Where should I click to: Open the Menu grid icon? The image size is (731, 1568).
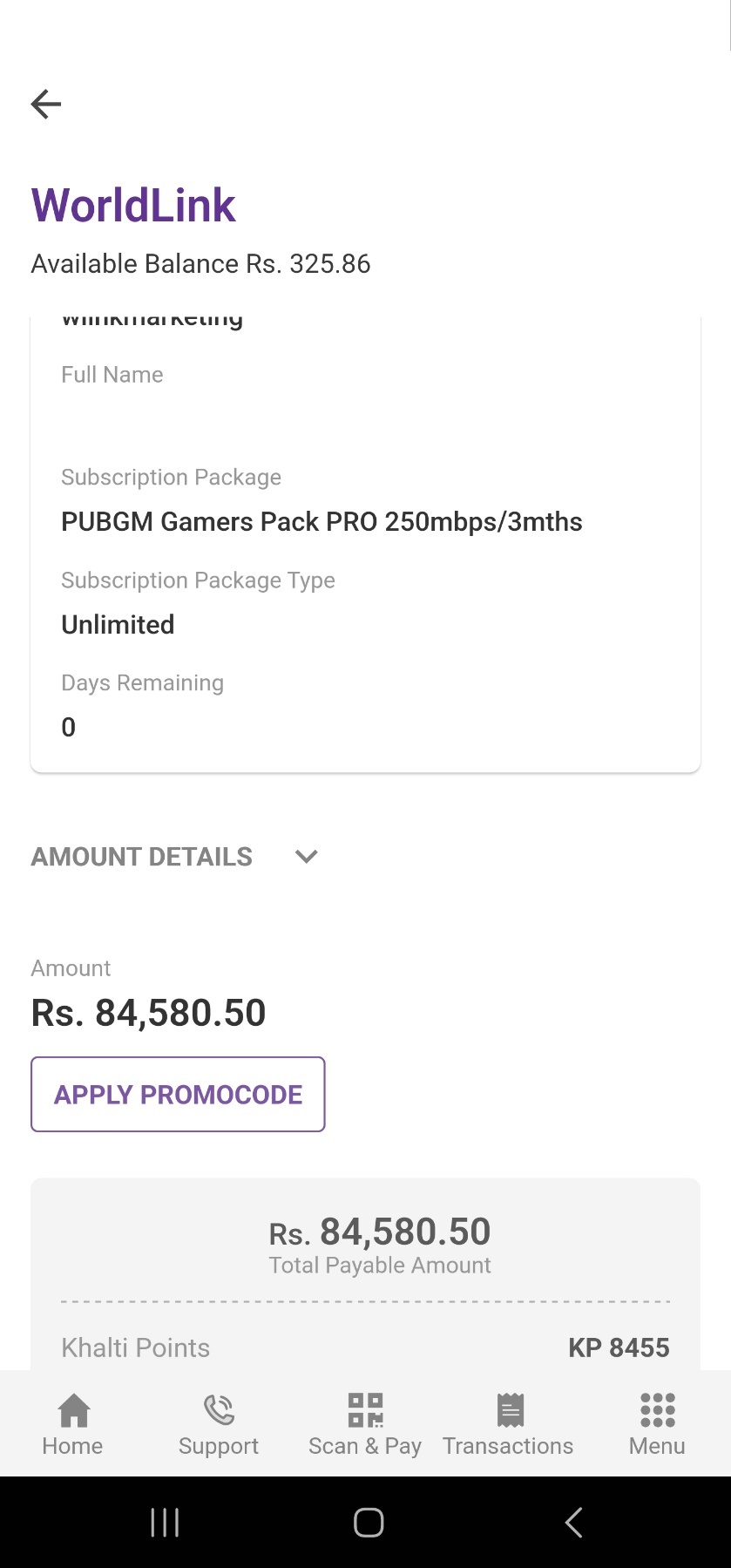pos(657,1410)
